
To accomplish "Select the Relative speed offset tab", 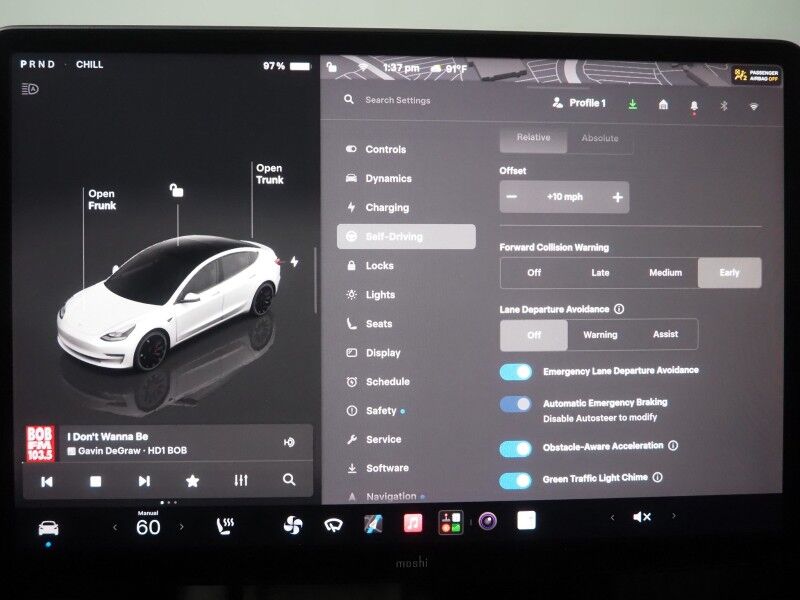I will [x=533, y=138].
